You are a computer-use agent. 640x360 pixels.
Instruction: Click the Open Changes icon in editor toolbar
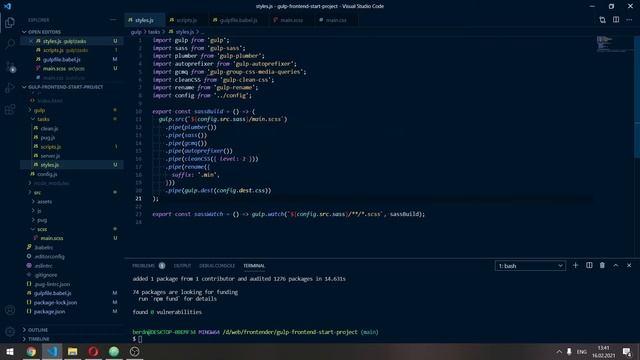pyautogui.click(x=602, y=20)
